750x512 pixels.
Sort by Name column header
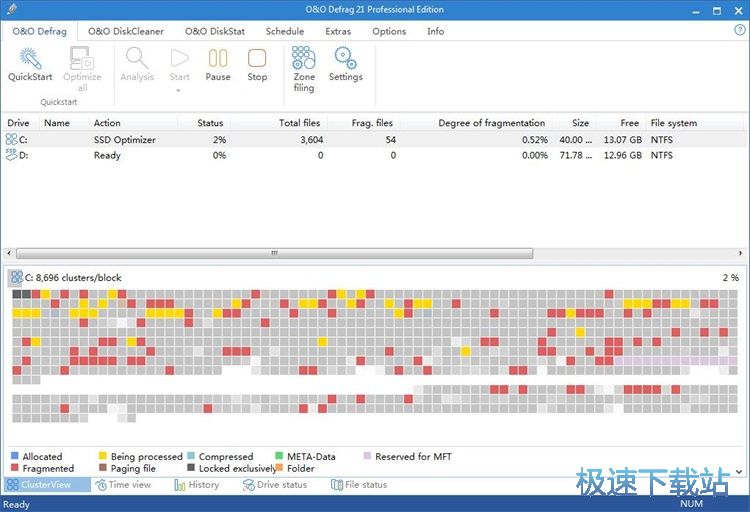[x=63, y=122]
